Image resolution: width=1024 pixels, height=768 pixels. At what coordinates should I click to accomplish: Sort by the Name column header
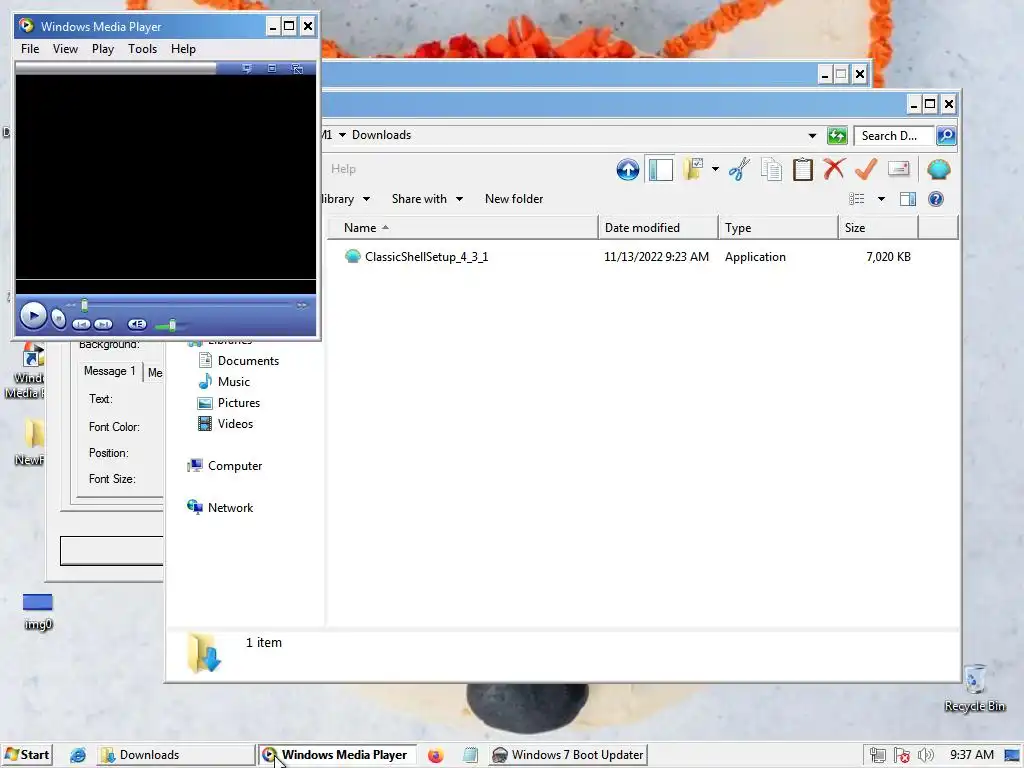462,228
